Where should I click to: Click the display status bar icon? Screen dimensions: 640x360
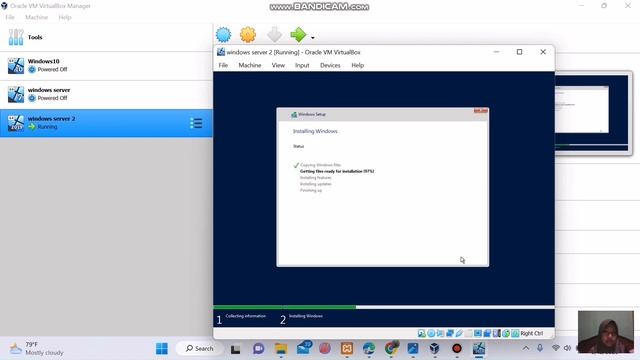[x=478, y=333]
